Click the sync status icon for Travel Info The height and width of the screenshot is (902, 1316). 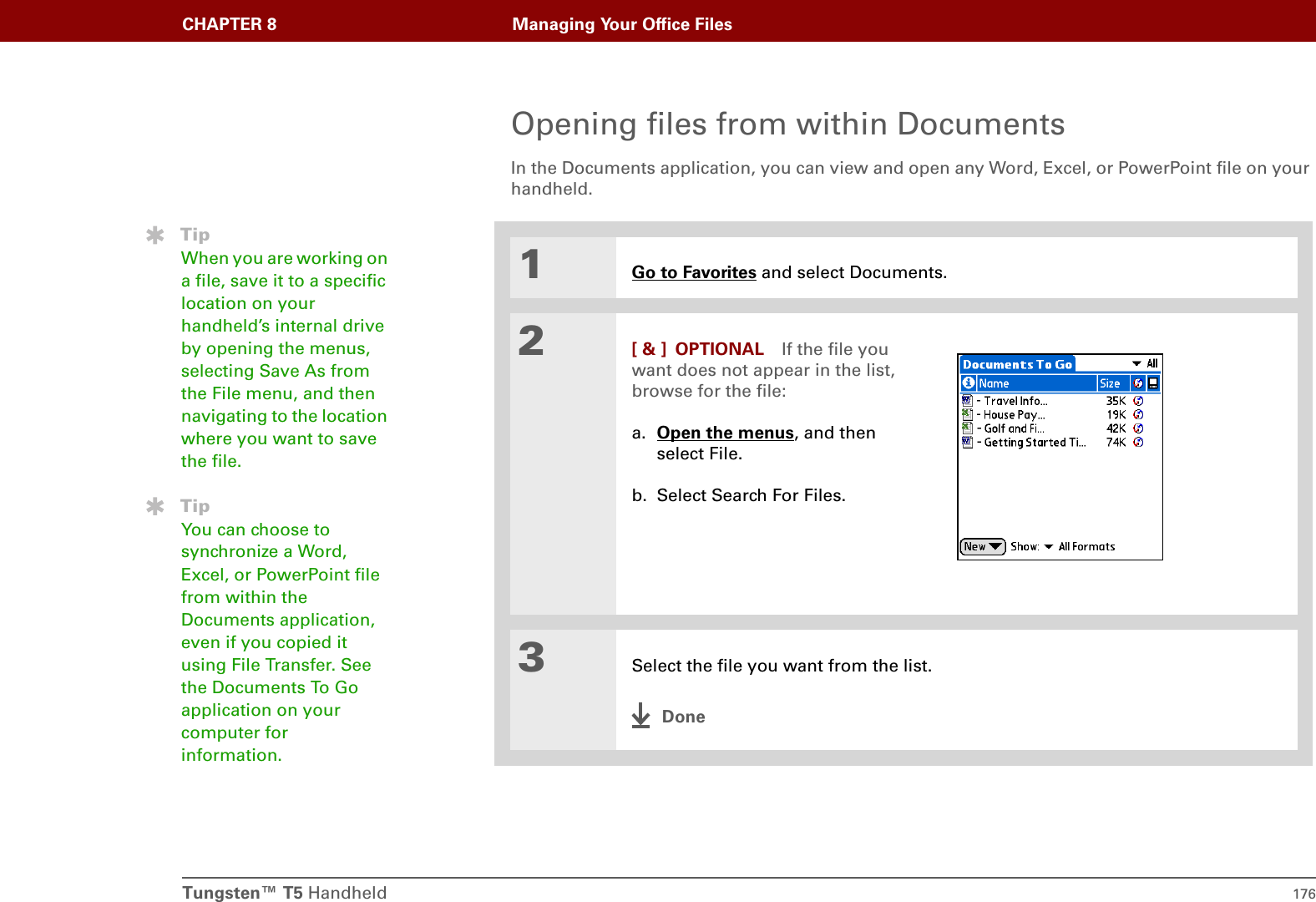(x=1138, y=401)
